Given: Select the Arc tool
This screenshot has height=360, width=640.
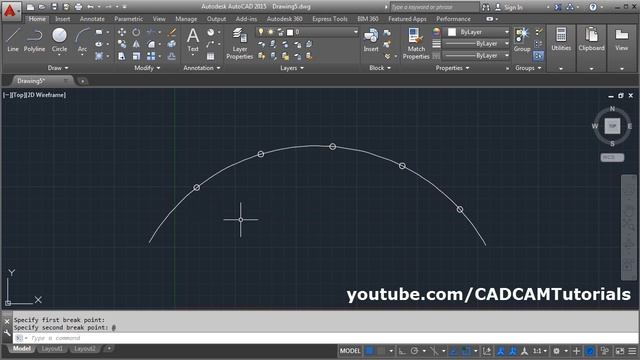Looking at the screenshot, I should coord(82,40).
